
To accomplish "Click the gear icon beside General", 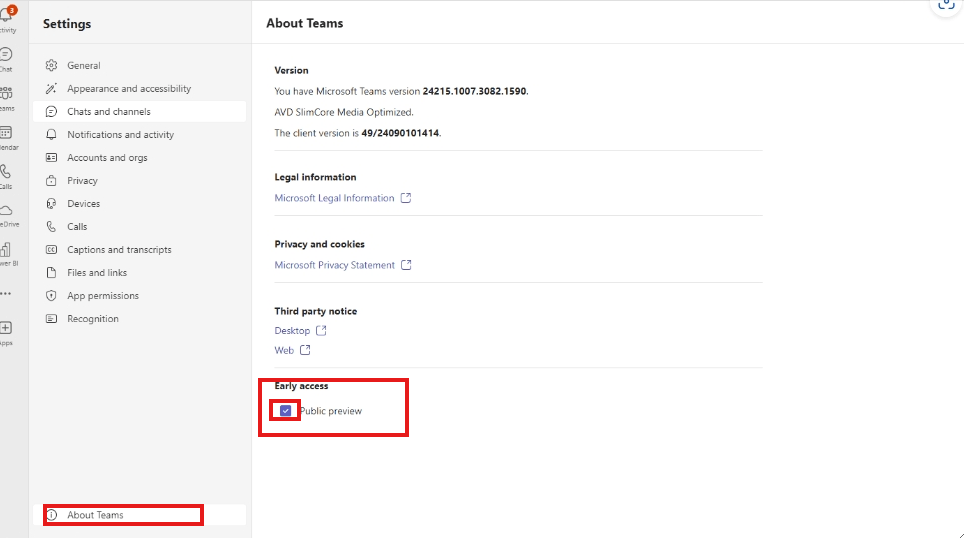I will 52,65.
